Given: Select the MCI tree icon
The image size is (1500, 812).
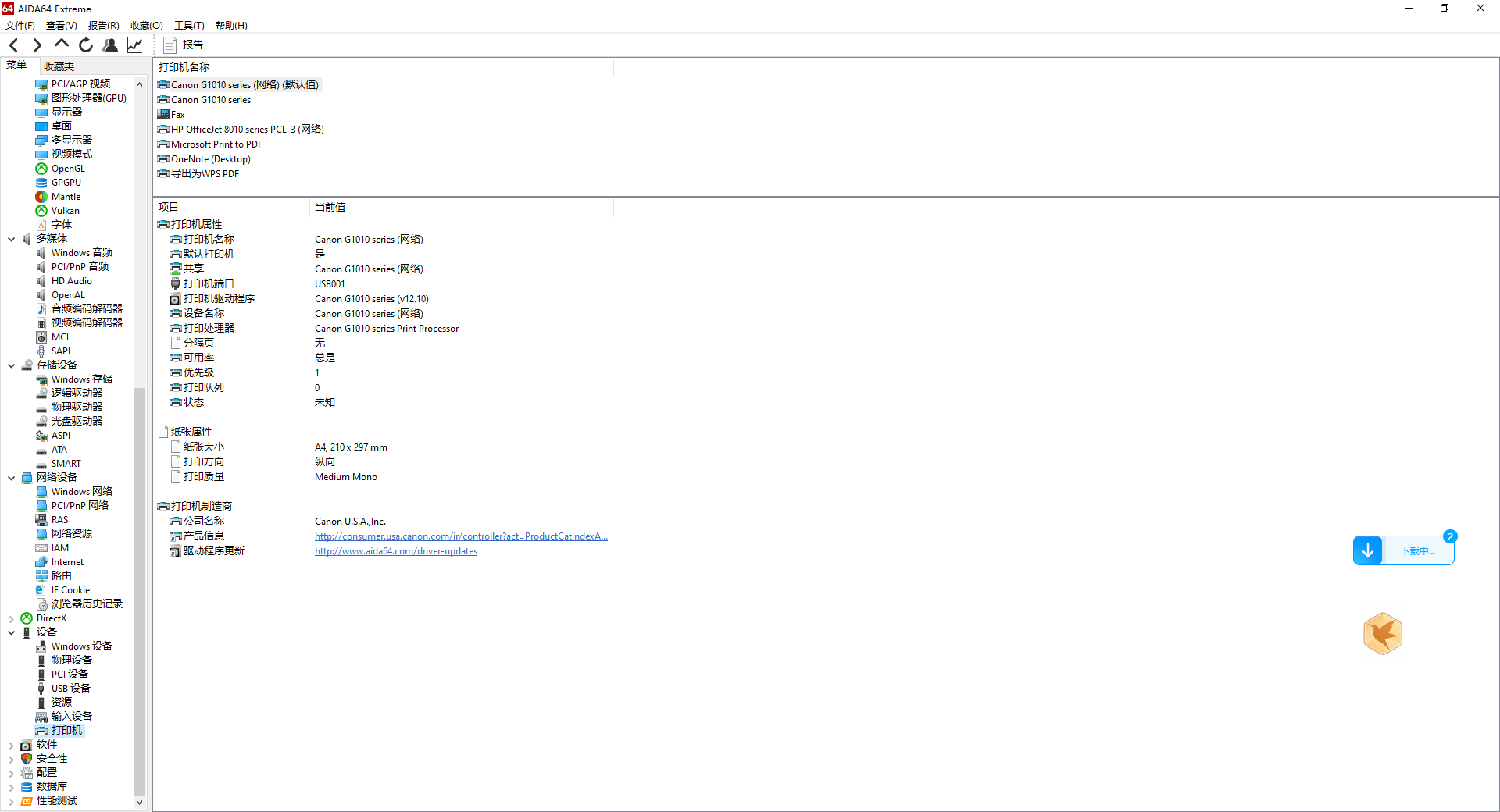Looking at the screenshot, I should 41,337.
